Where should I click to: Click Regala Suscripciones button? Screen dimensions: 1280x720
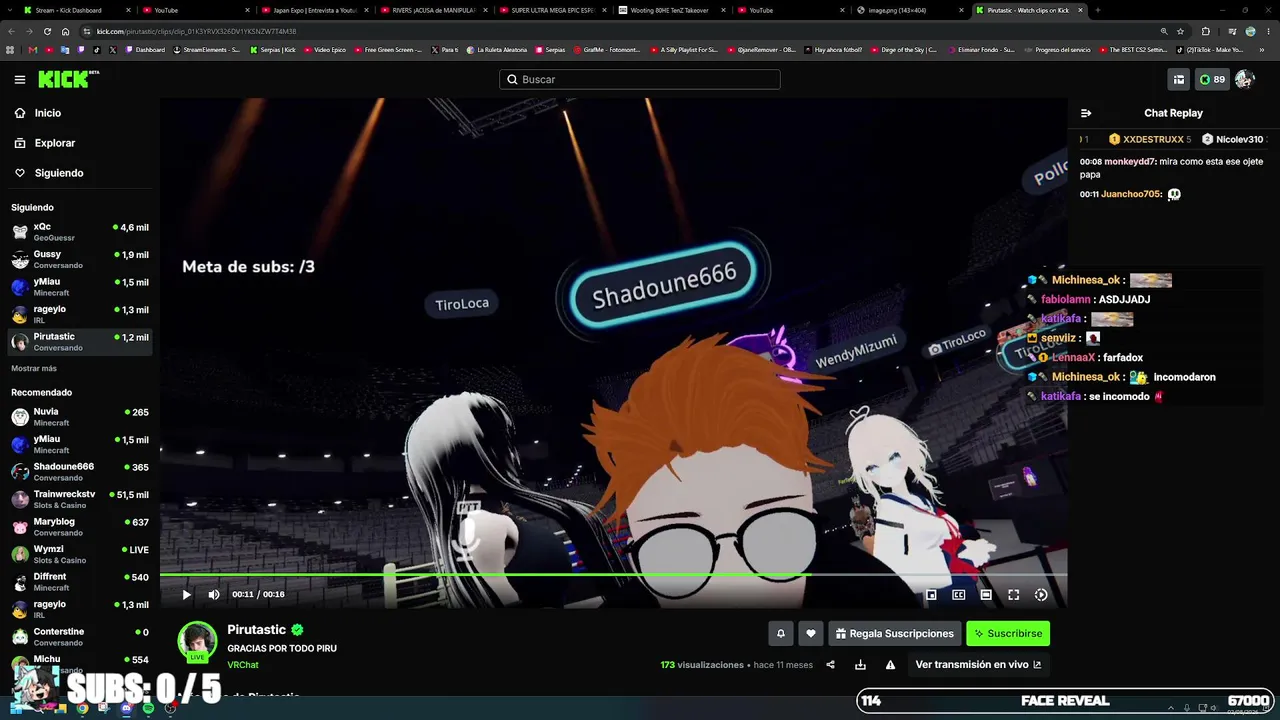point(895,633)
